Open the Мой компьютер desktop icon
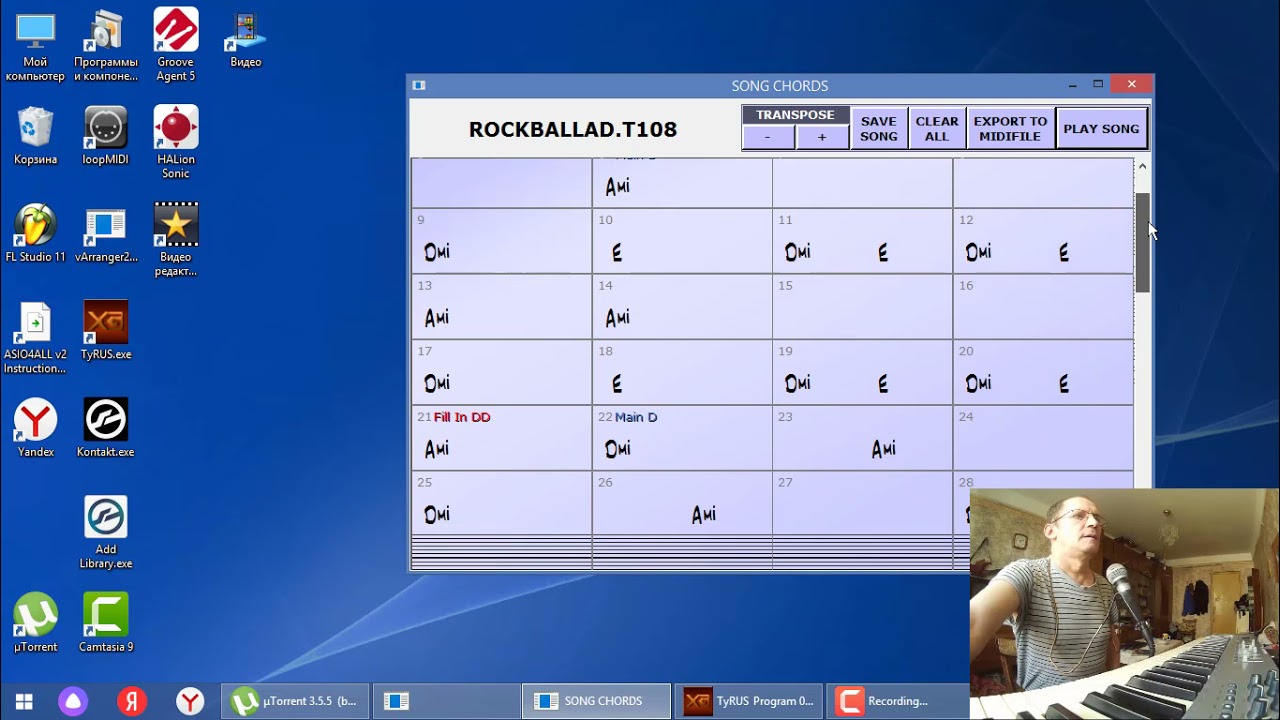This screenshot has width=1280, height=720. pos(35,46)
